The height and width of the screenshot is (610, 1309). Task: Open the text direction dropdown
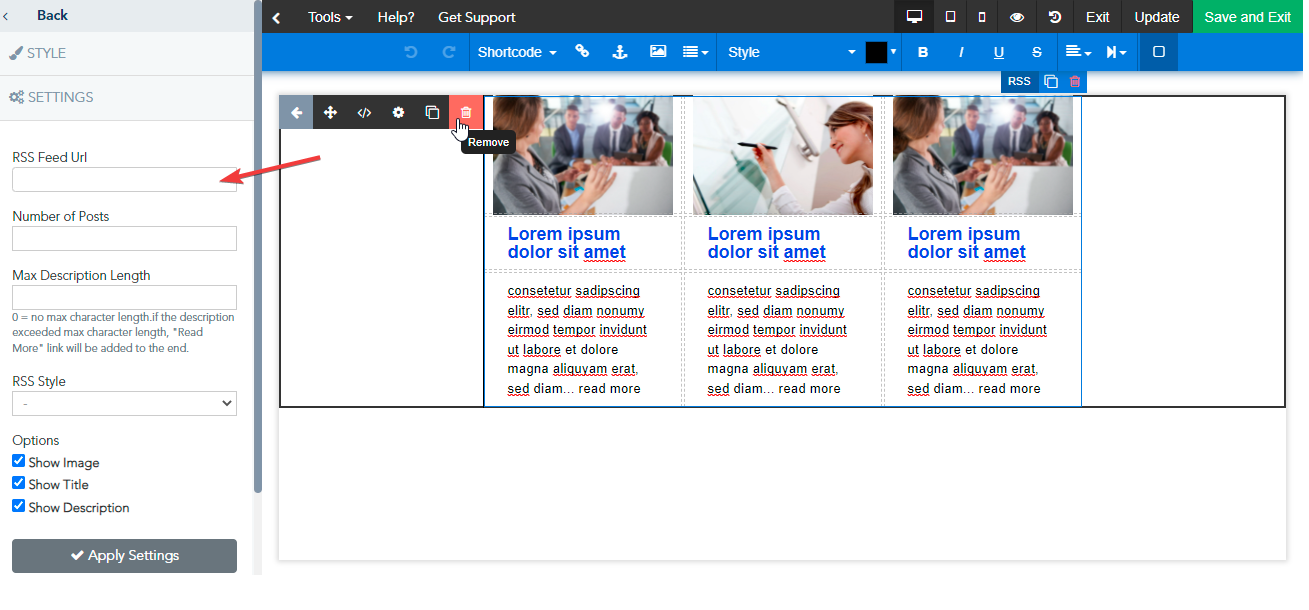pos(1116,52)
